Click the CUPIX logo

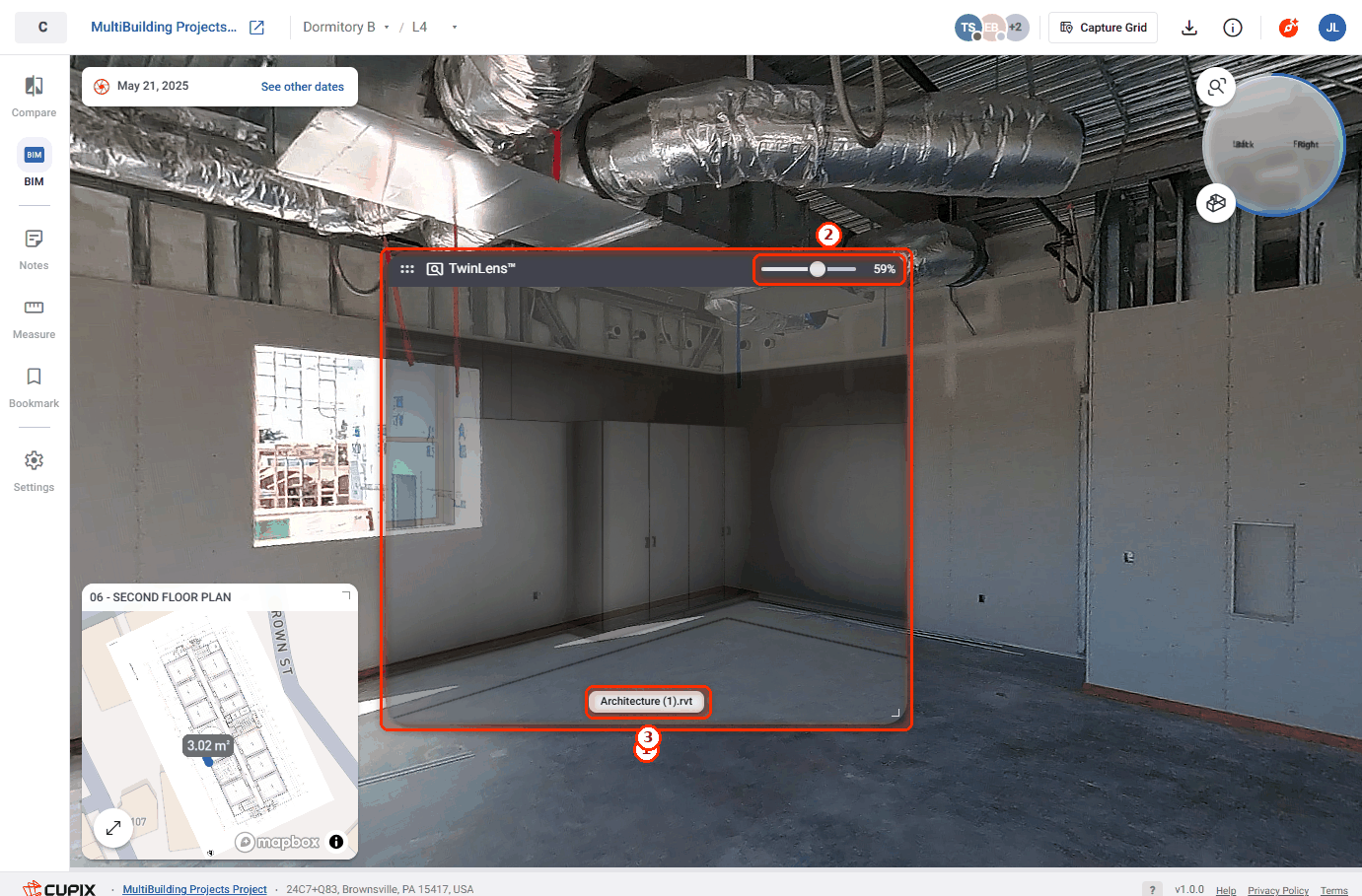tap(59, 888)
